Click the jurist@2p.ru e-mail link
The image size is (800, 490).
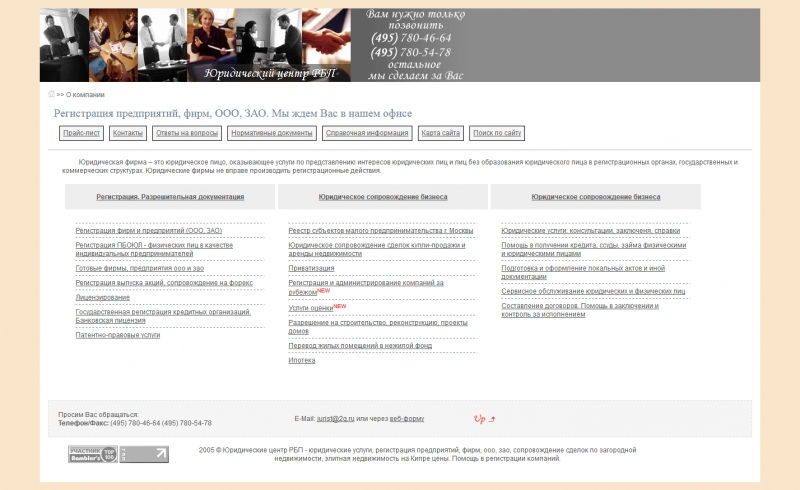tap(335, 419)
